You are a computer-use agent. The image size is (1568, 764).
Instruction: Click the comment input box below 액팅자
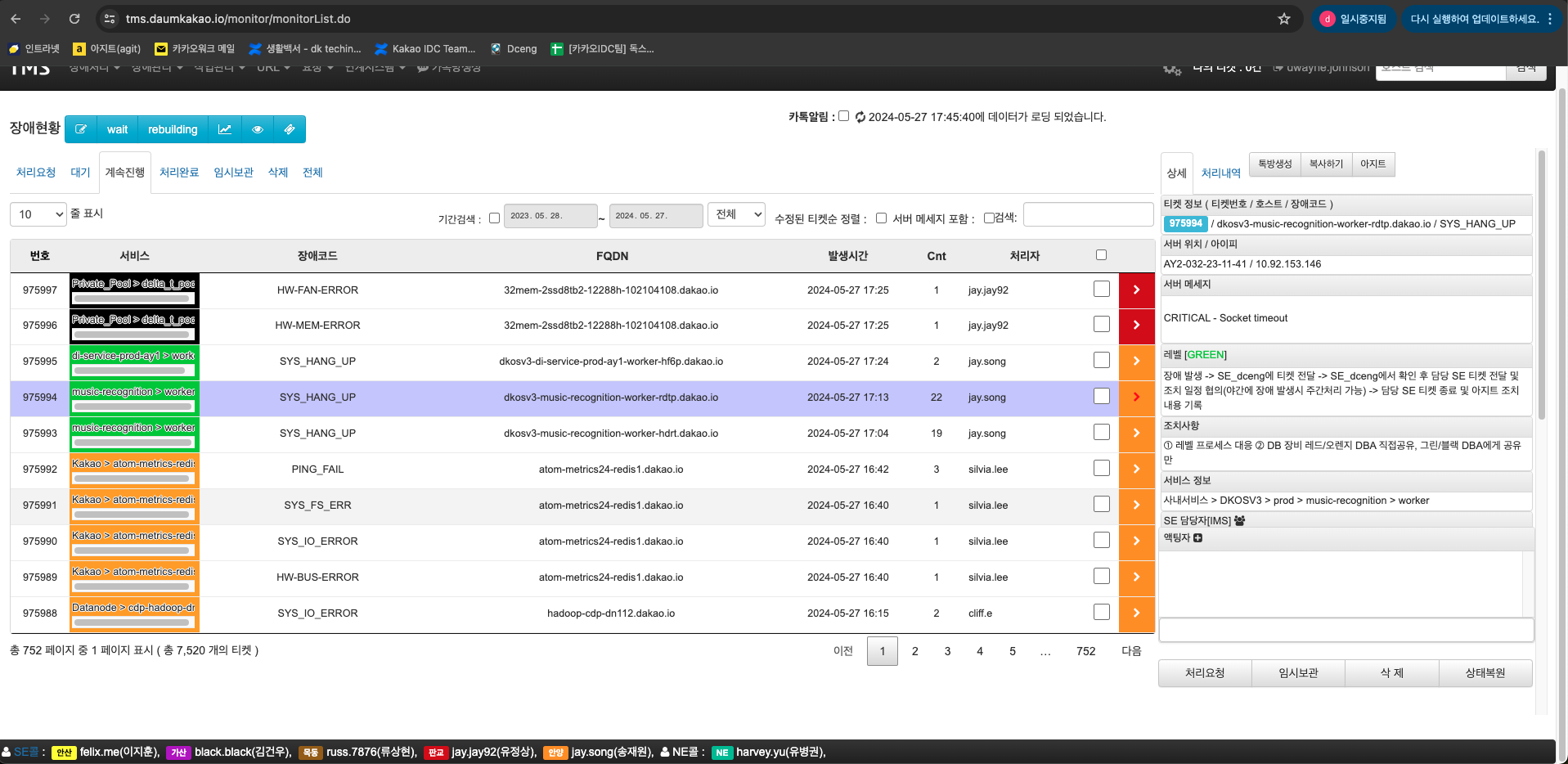pyautogui.click(x=1346, y=630)
